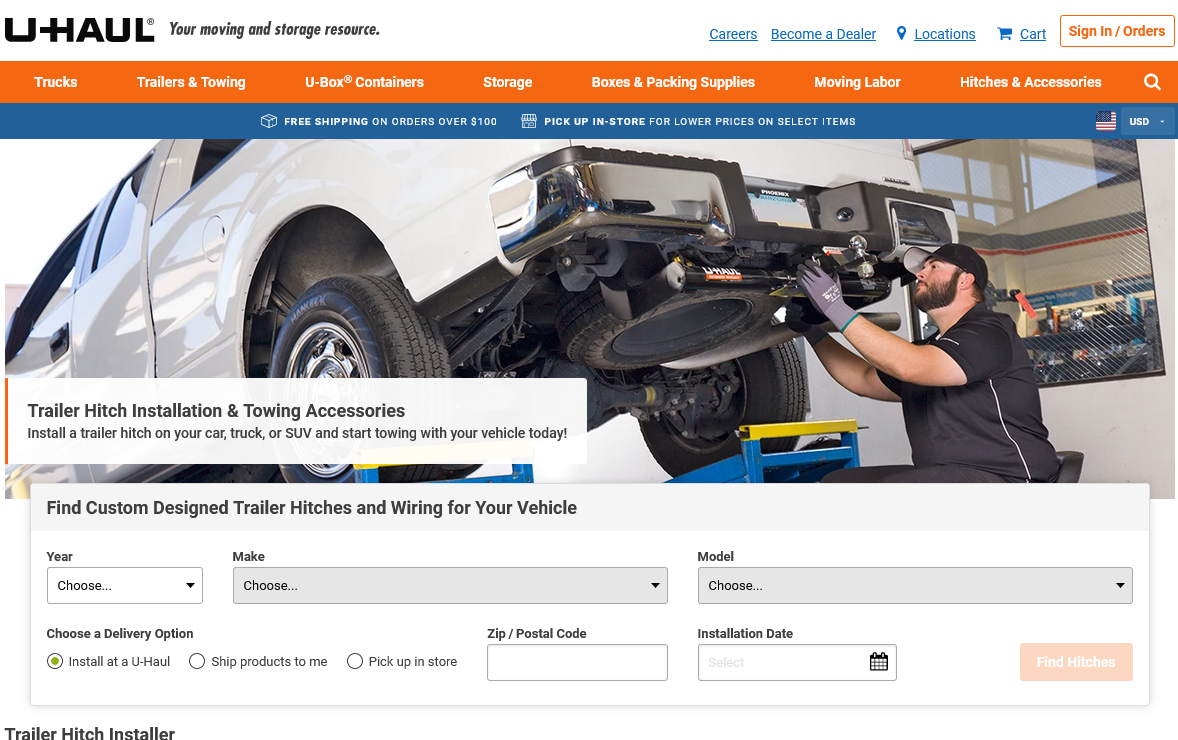This screenshot has height=740, width=1178.
Task: Click the Sign In / Orders button
Action: click(x=1116, y=31)
